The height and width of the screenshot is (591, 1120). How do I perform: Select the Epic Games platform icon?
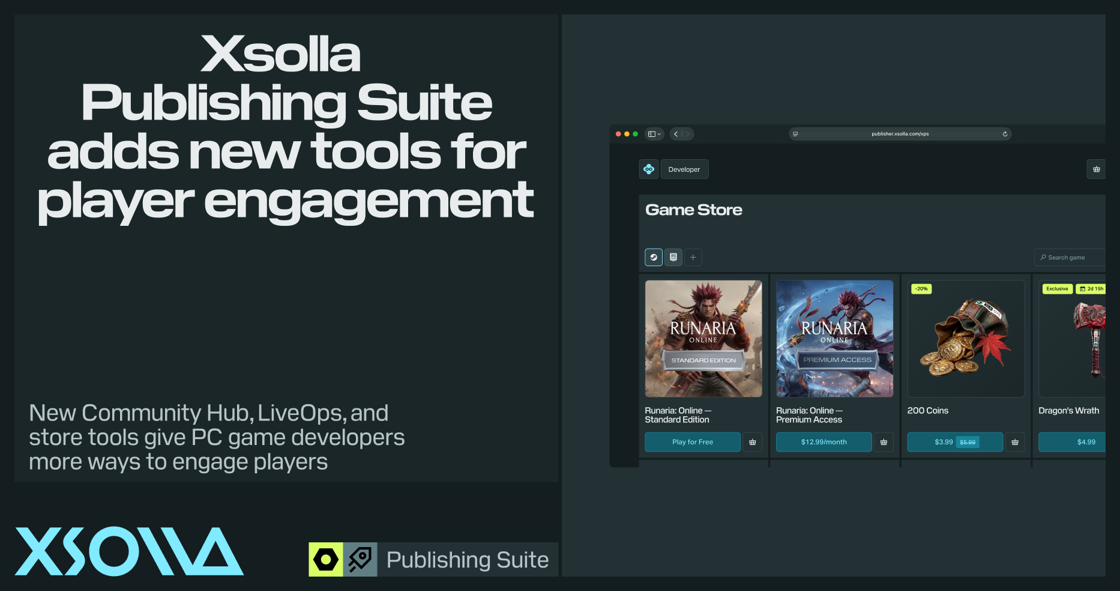click(674, 257)
